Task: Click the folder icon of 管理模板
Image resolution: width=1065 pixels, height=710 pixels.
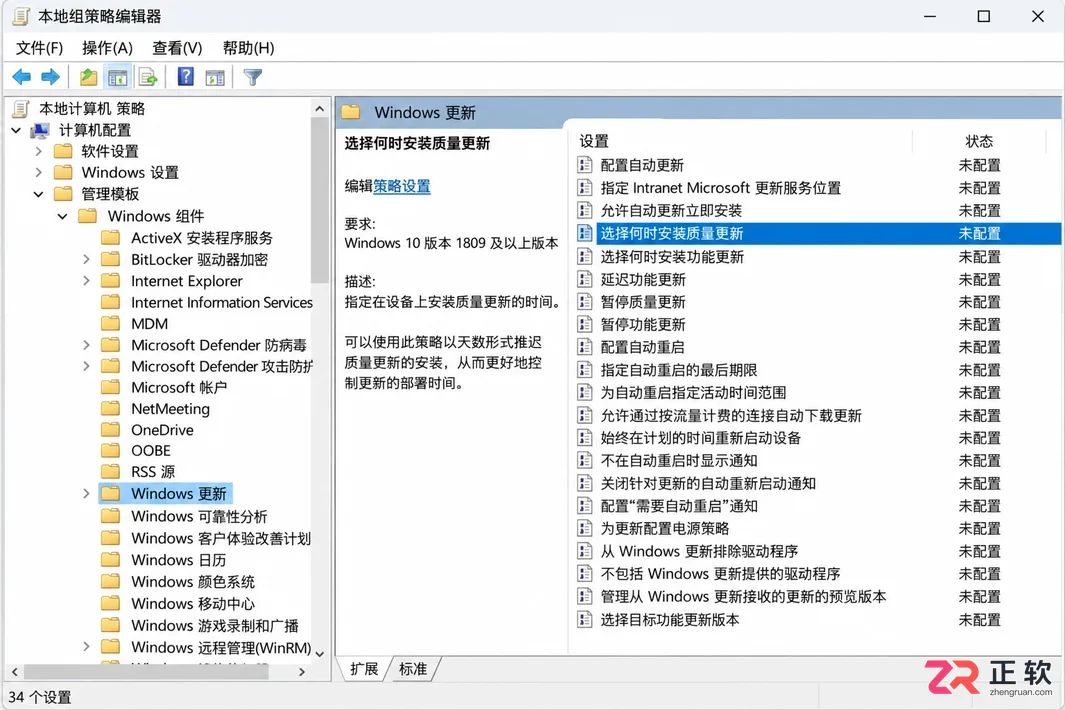Action: pyautogui.click(x=63, y=194)
